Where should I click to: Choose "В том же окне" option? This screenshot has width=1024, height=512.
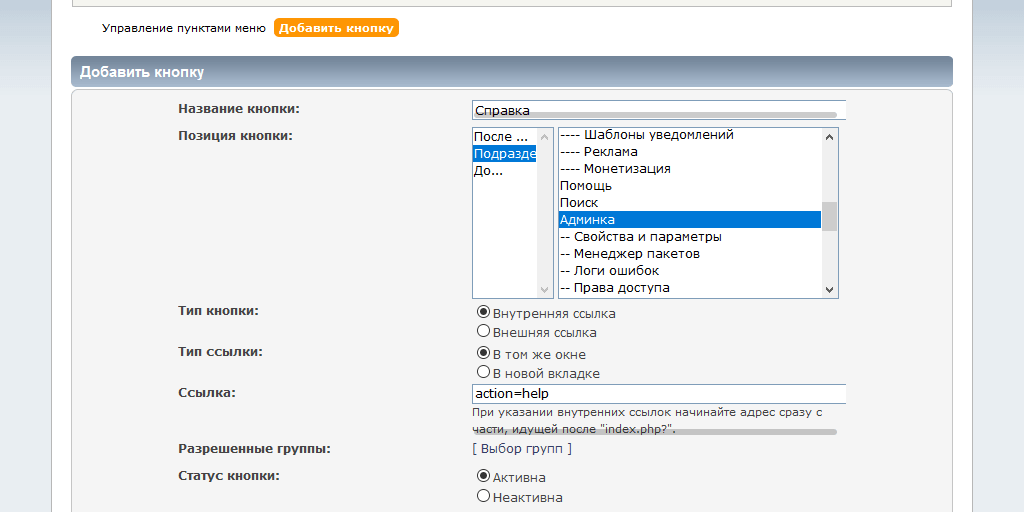coord(484,353)
